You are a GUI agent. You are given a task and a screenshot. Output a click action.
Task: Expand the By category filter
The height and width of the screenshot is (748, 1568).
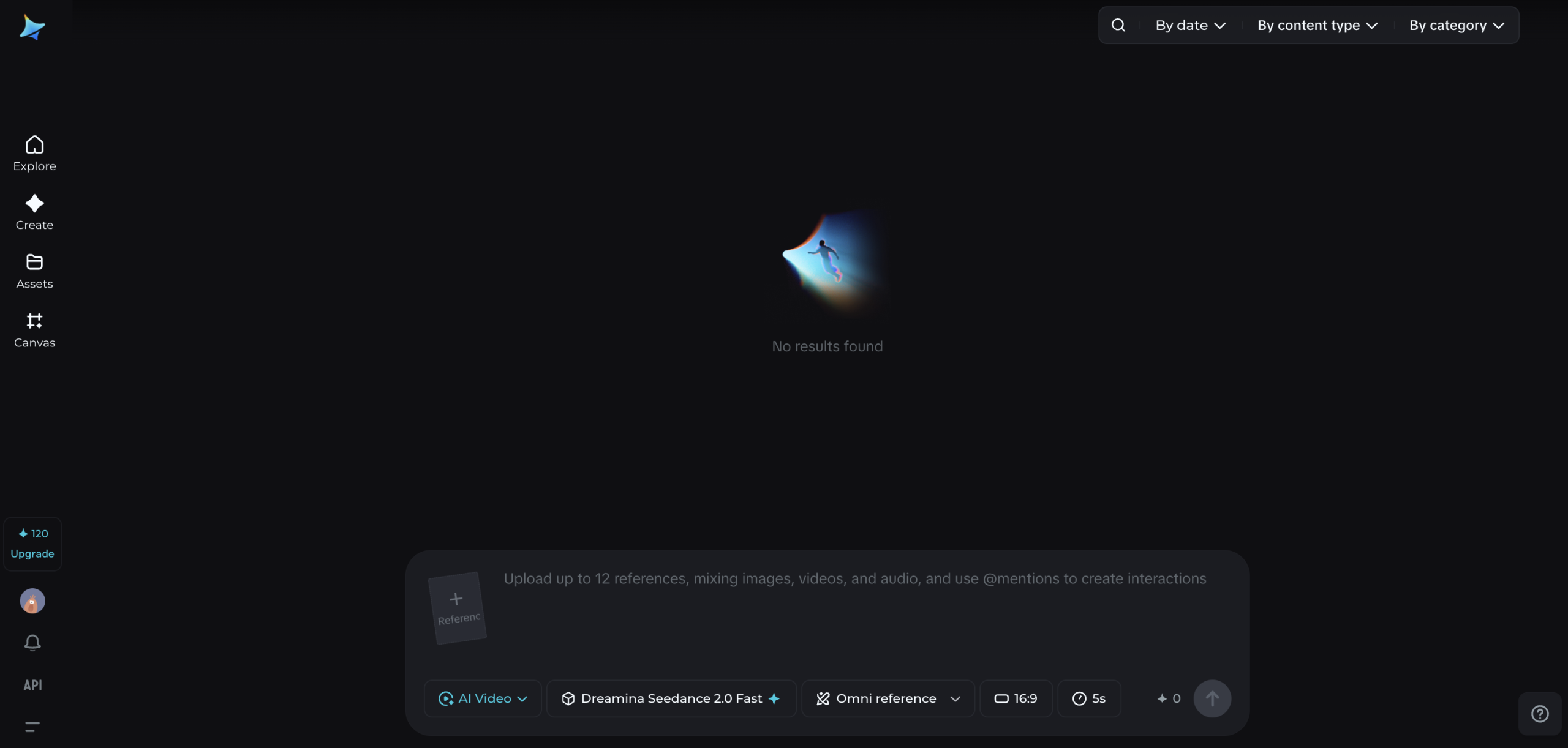pyautogui.click(x=1457, y=25)
